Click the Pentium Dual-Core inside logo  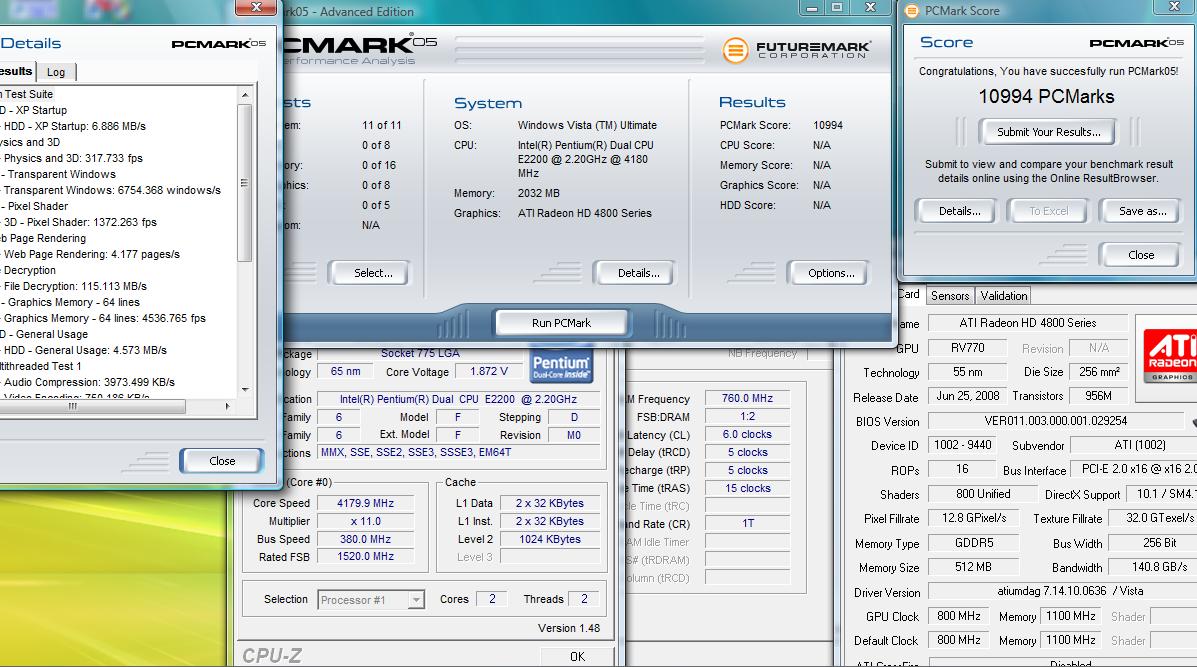[561, 366]
